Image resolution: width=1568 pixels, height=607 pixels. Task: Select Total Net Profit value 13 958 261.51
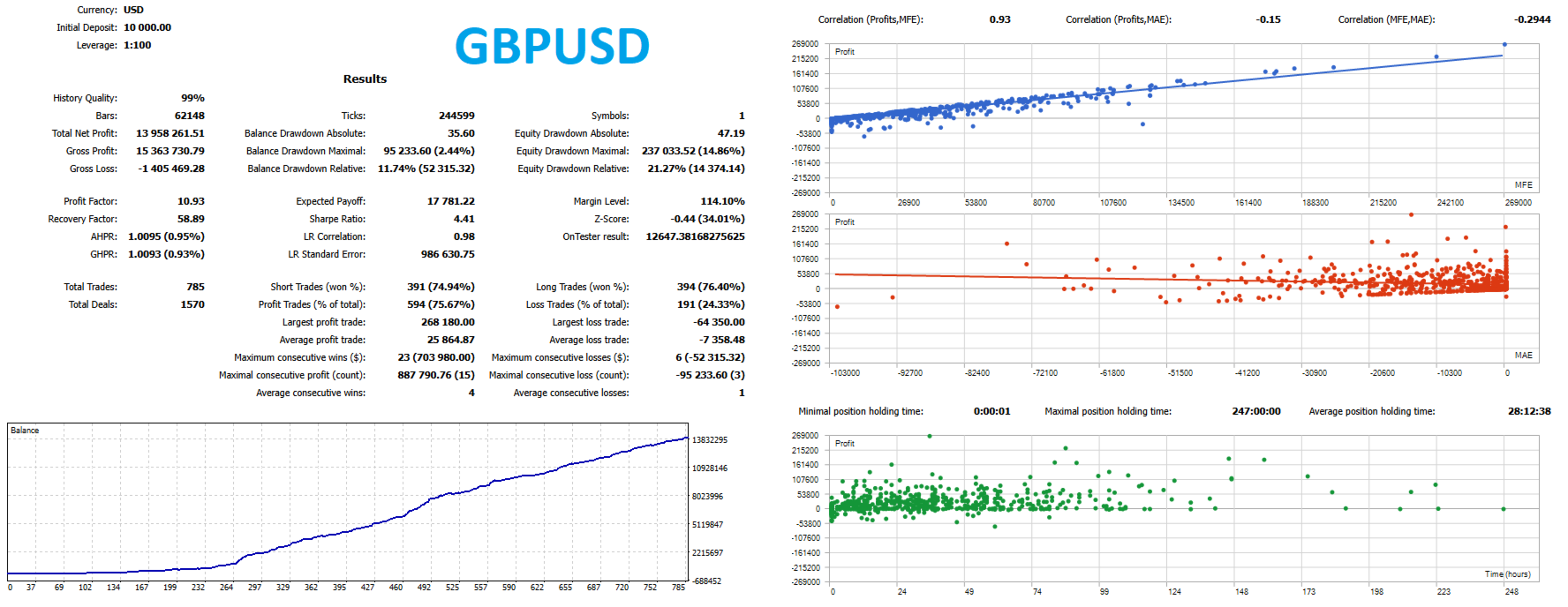point(170,133)
